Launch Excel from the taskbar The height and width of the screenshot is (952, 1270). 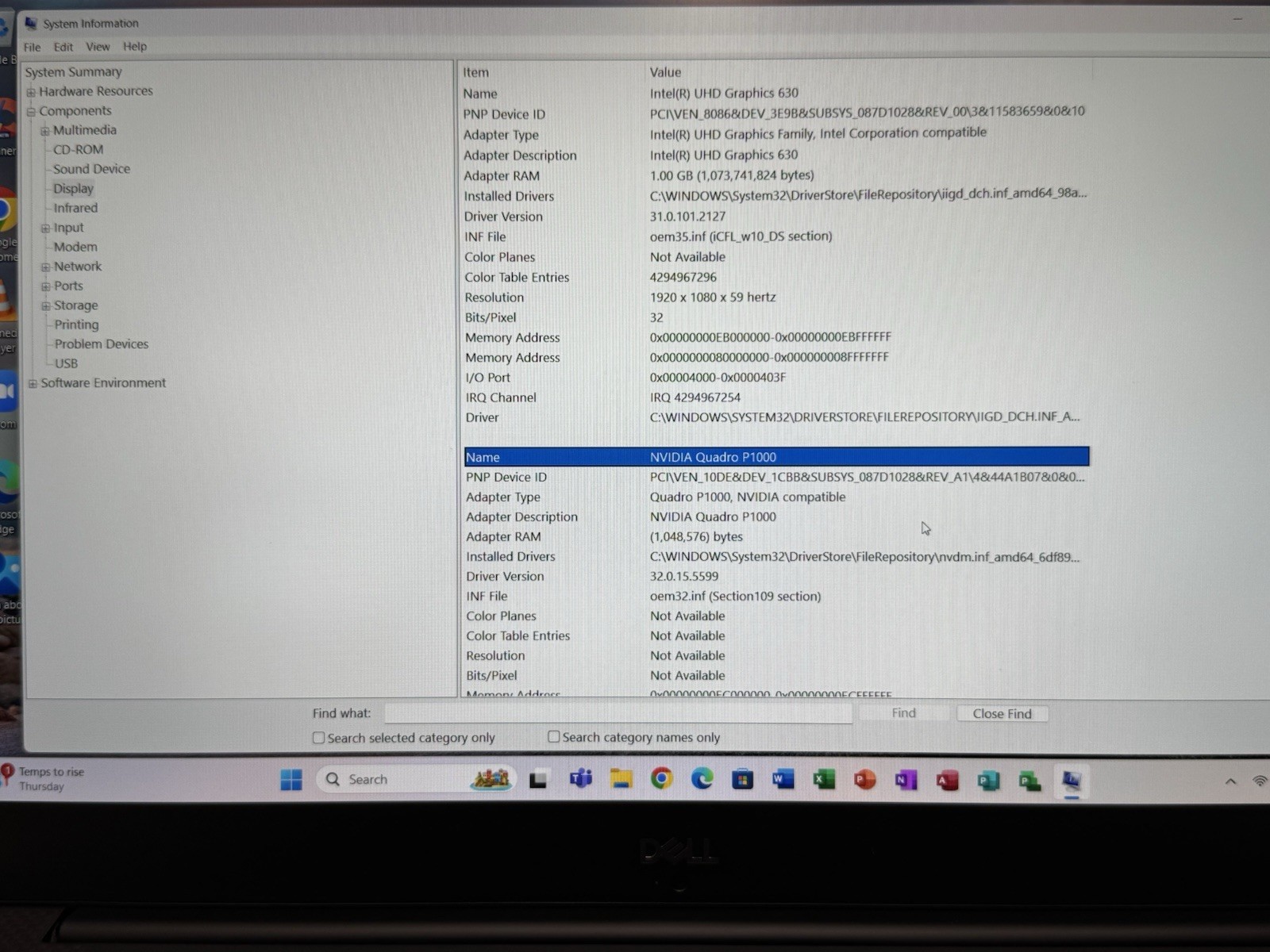click(x=823, y=781)
